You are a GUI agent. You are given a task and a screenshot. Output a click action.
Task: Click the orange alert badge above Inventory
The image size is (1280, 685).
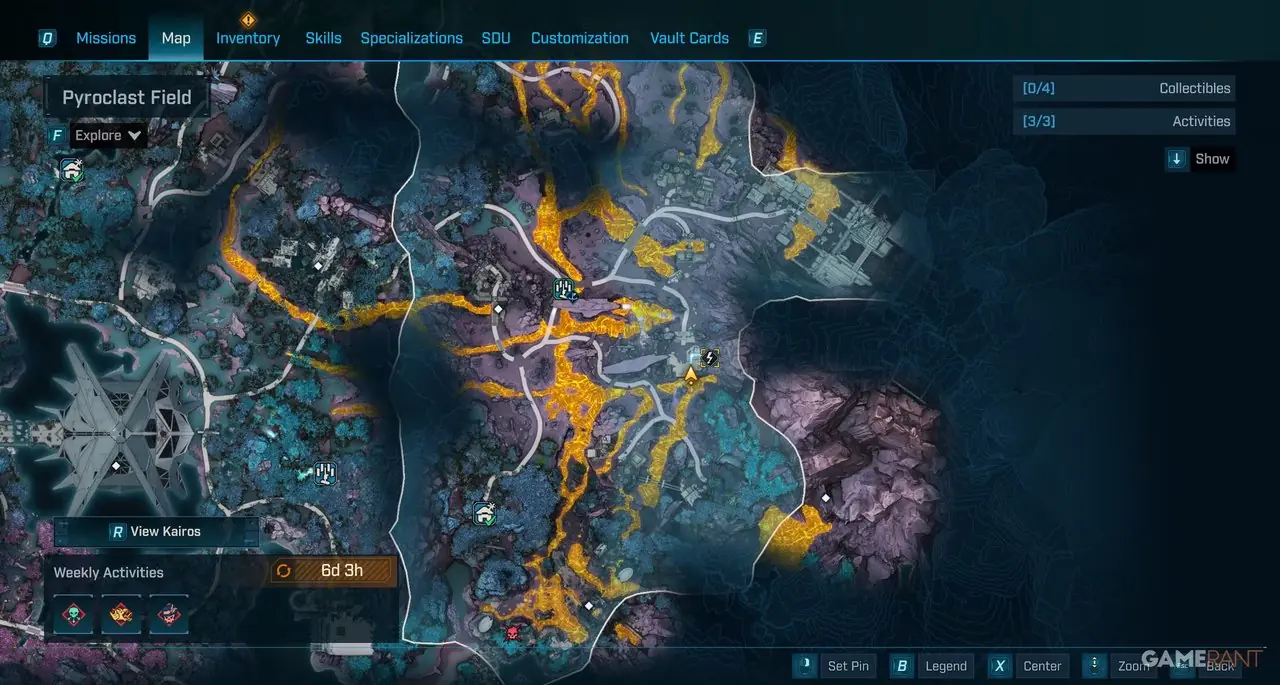(248, 19)
